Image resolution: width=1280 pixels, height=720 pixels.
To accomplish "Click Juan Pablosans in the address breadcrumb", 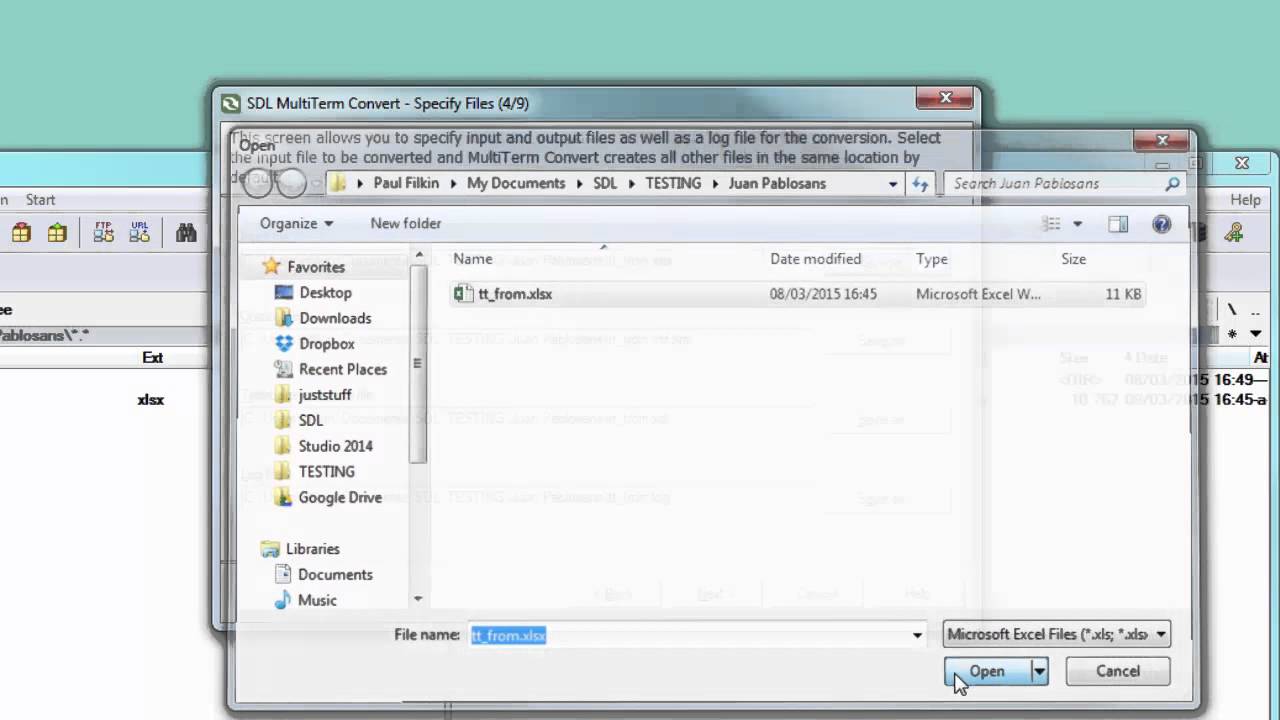I will coord(779,183).
